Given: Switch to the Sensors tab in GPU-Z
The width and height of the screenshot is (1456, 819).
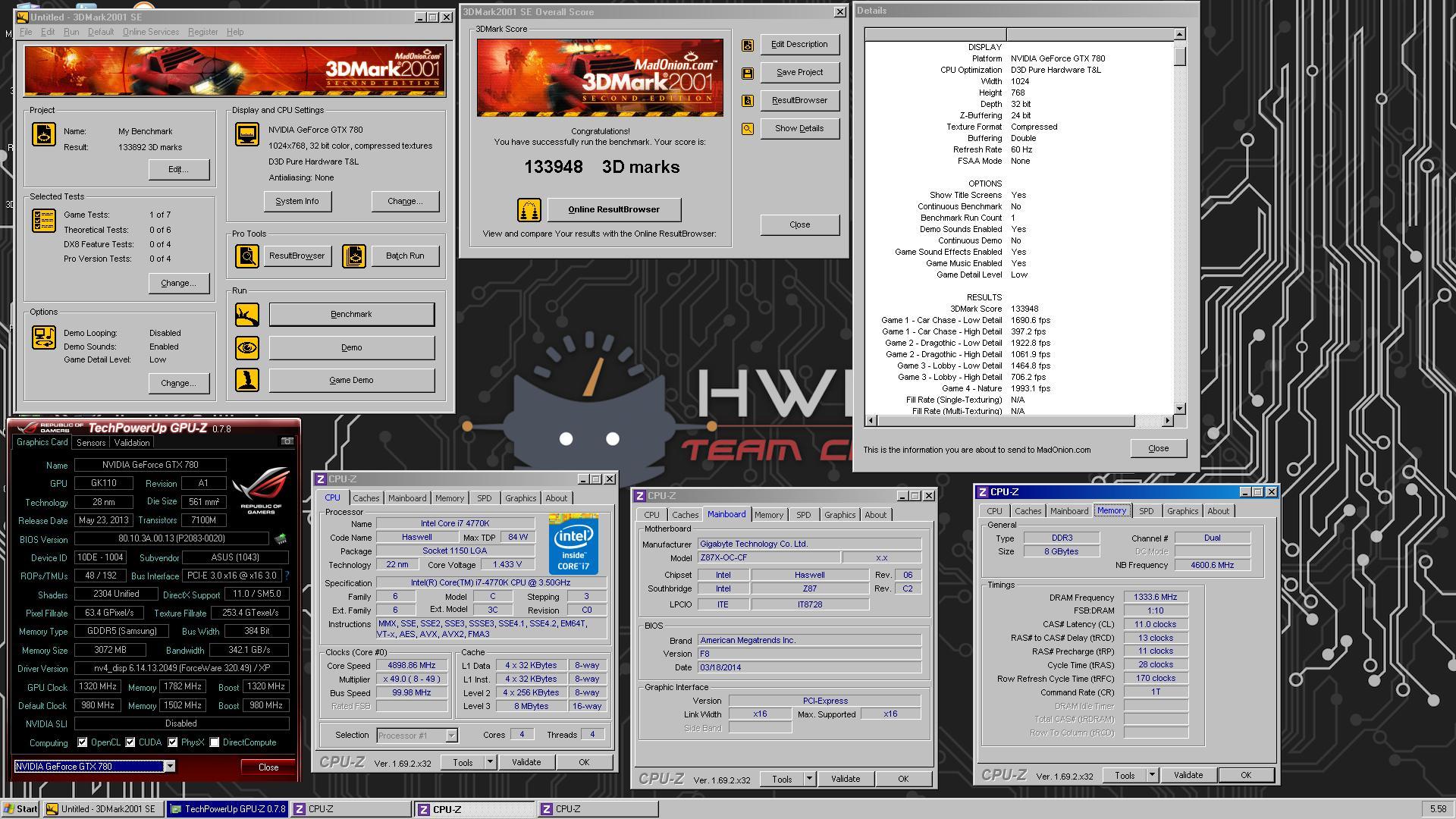Looking at the screenshot, I should point(91,443).
